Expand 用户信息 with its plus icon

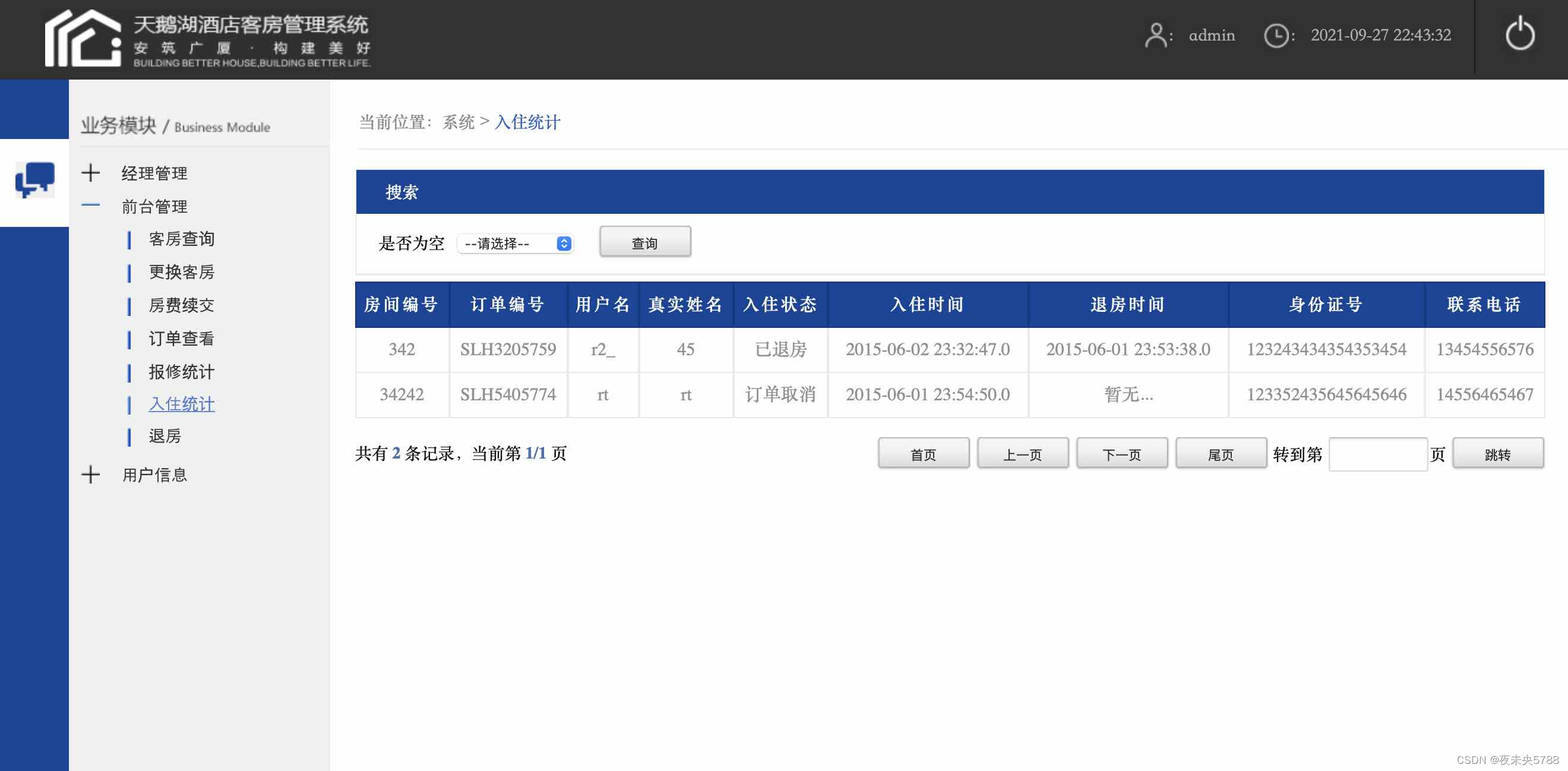click(91, 474)
